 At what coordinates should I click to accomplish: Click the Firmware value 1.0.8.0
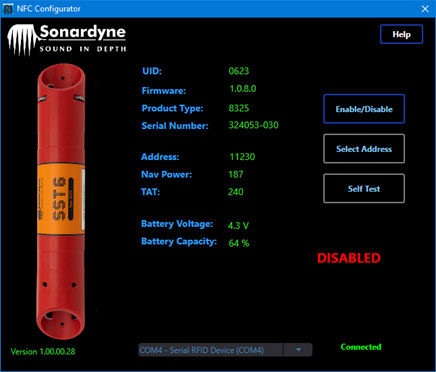[243, 89]
